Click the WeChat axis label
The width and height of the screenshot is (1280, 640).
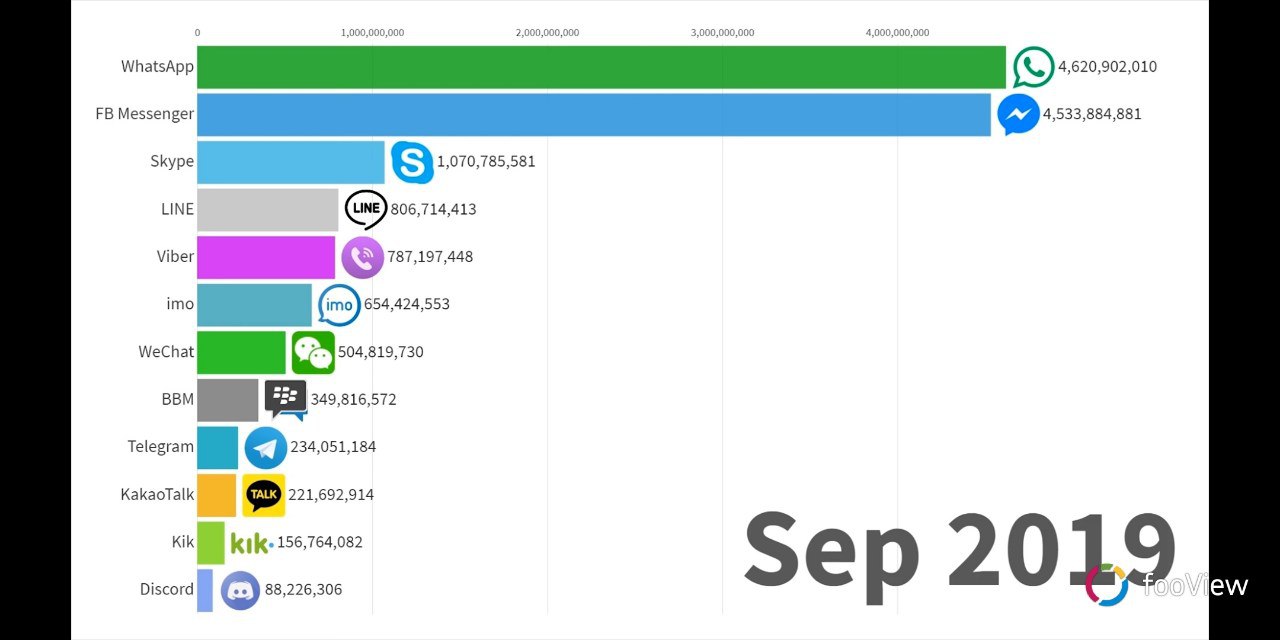[166, 352]
